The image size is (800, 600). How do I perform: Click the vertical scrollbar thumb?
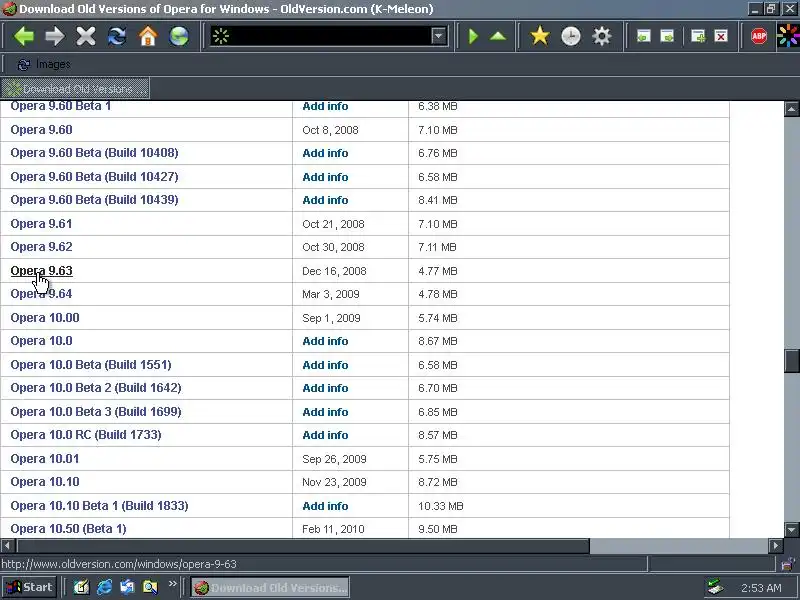point(791,361)
